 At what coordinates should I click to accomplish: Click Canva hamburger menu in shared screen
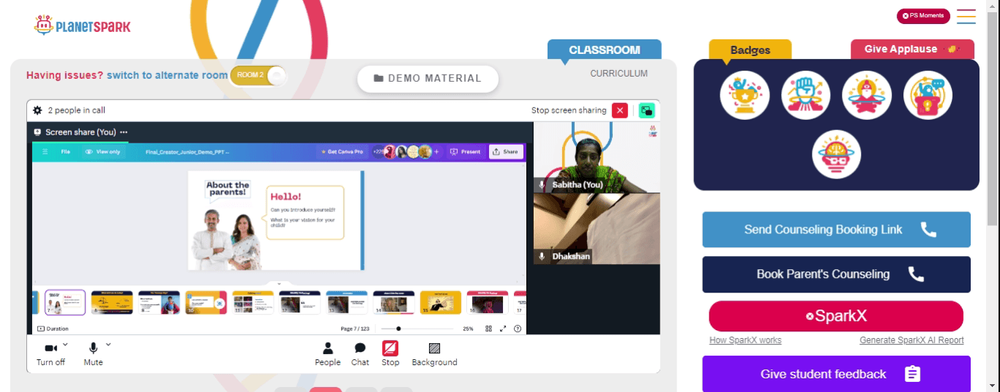[45, 152]
